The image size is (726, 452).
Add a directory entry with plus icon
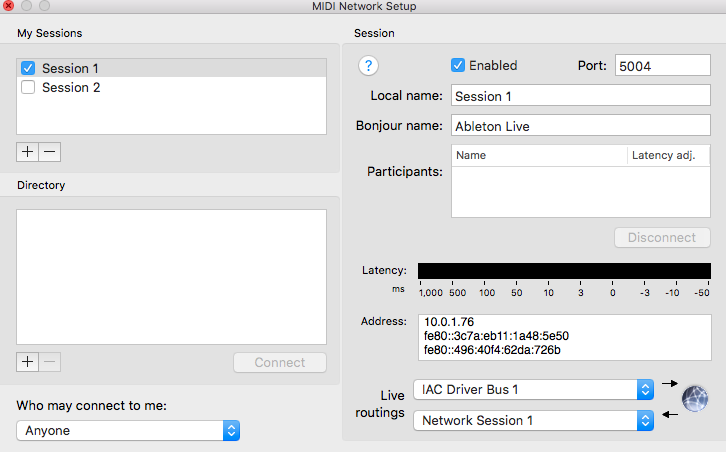coord(27,362)
